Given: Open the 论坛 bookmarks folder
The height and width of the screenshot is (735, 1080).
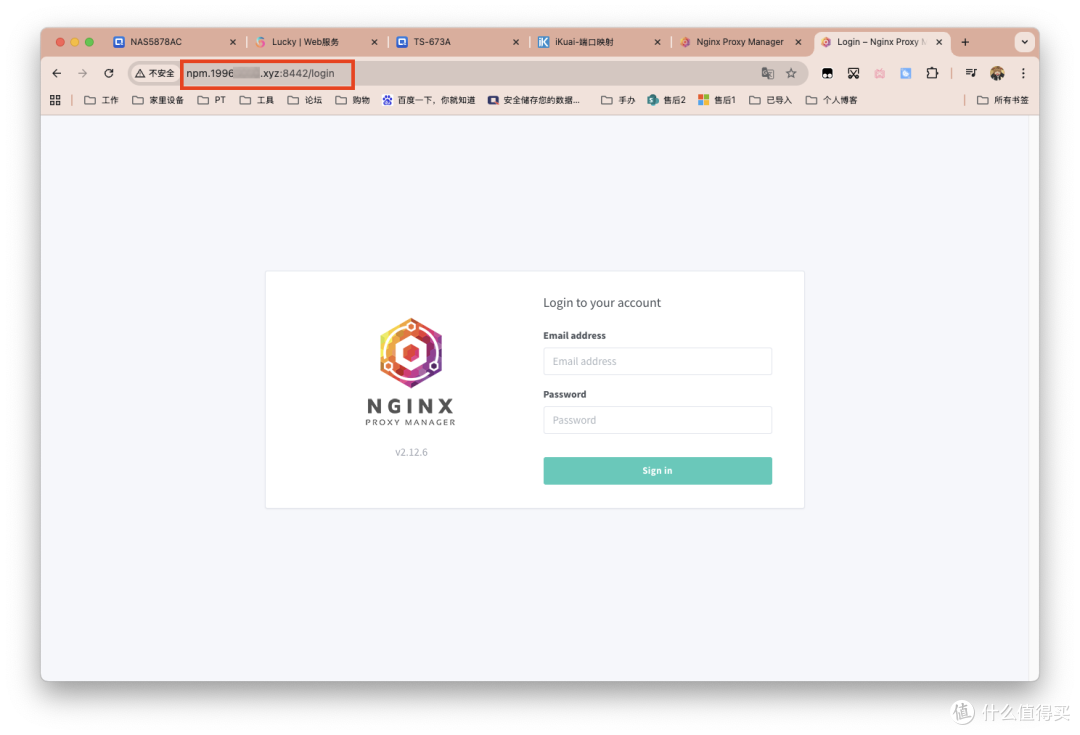Looking at the screenshot, I should (304, 100).
